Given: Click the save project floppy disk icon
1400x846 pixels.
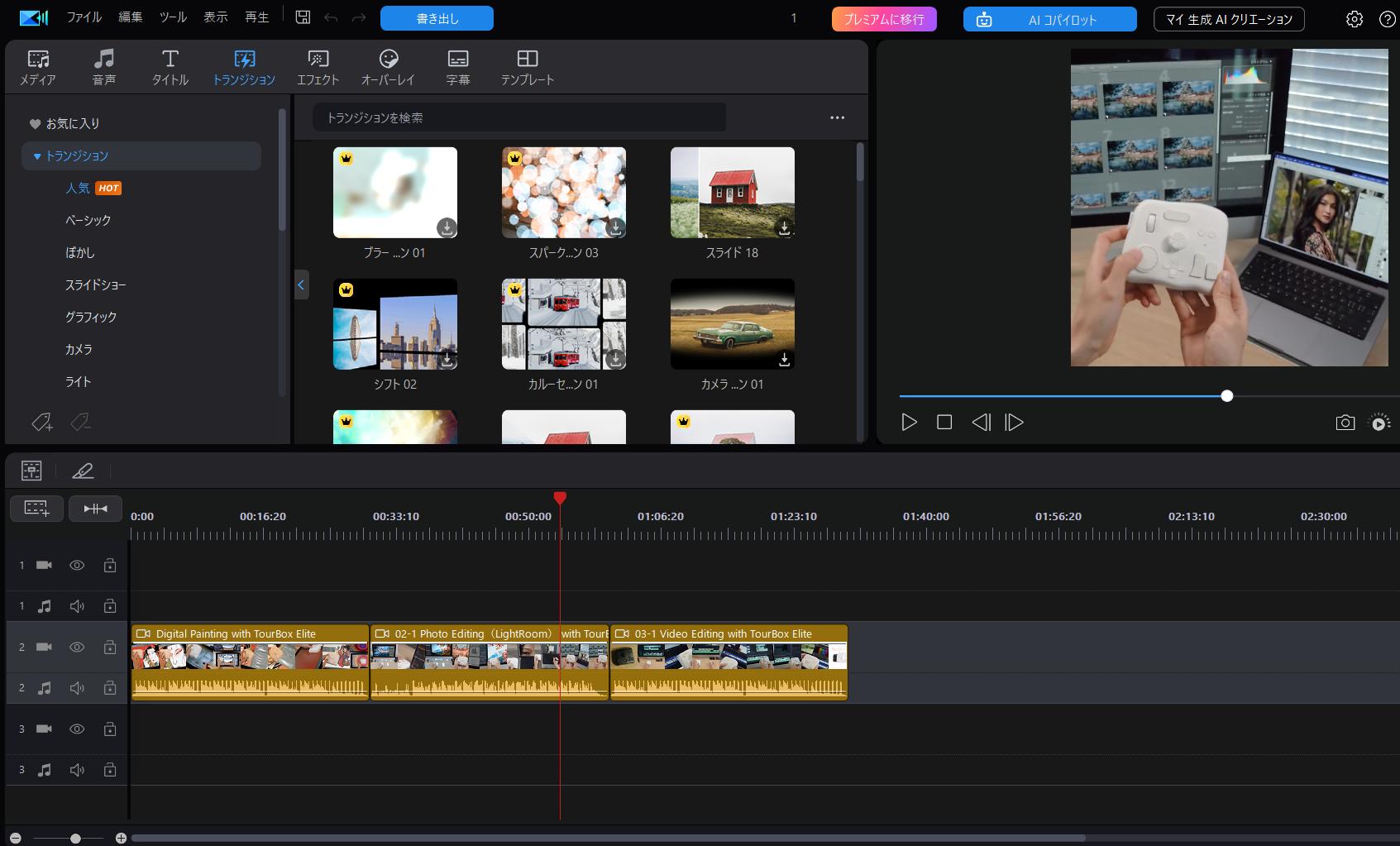Looking at the screenshot, I should tap(303, 17).
